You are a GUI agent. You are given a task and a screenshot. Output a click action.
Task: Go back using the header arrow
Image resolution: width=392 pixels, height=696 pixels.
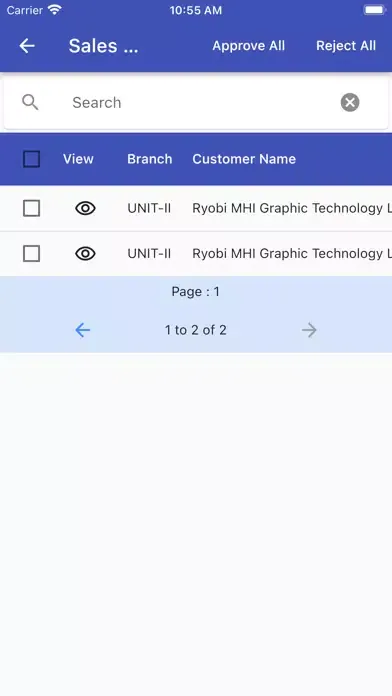27,46
